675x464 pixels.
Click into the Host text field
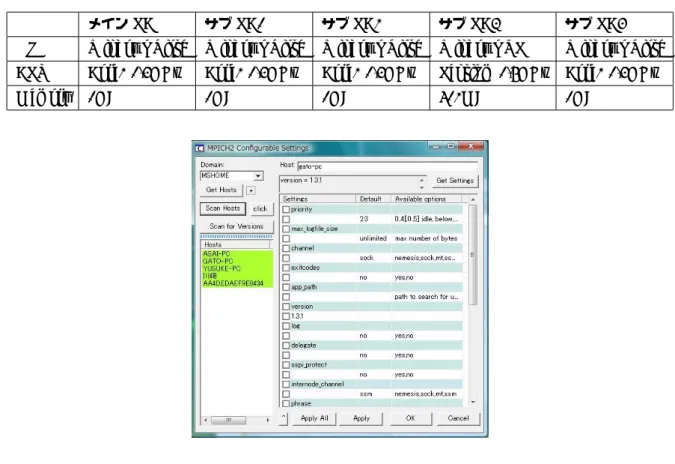click(387, 167)
